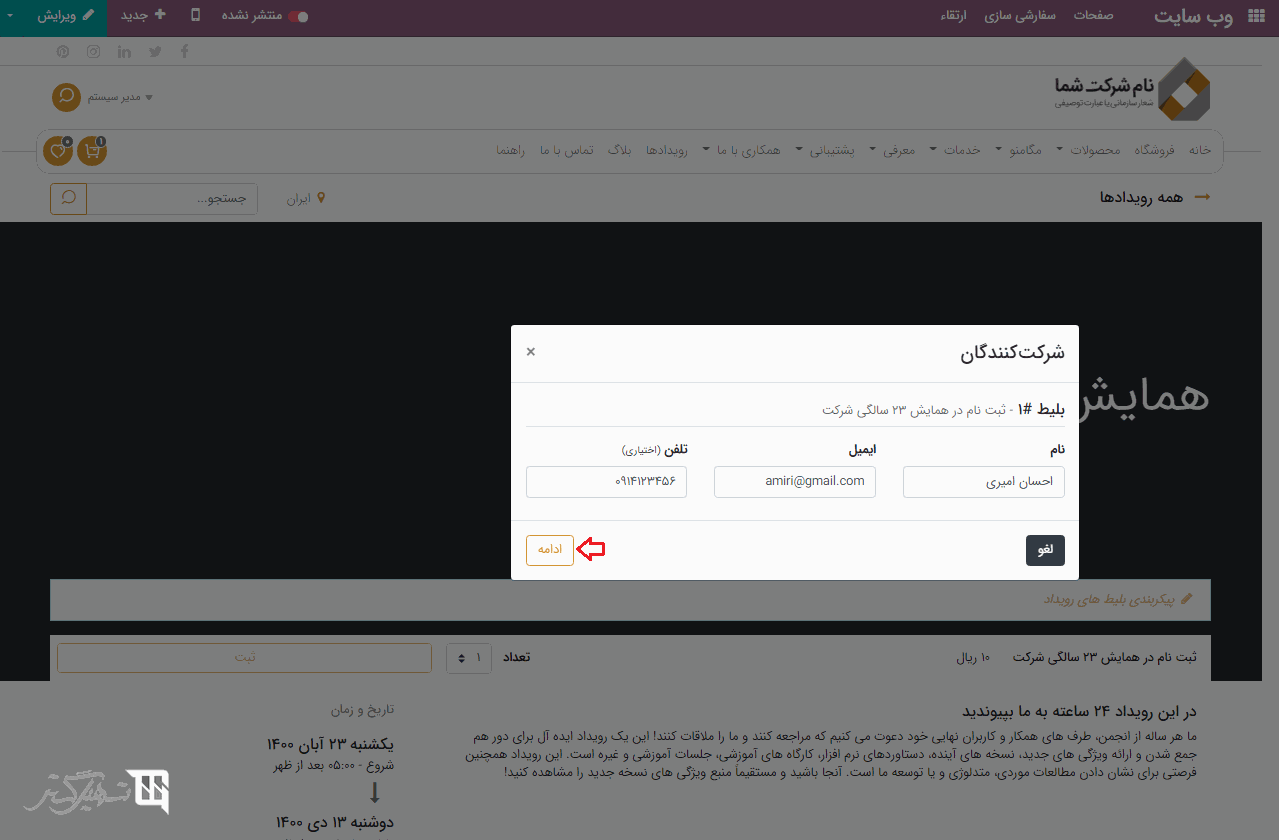Open the Pinterest social icon
The height and width of the screenshot is (840, 1279).
click(63, 52)
